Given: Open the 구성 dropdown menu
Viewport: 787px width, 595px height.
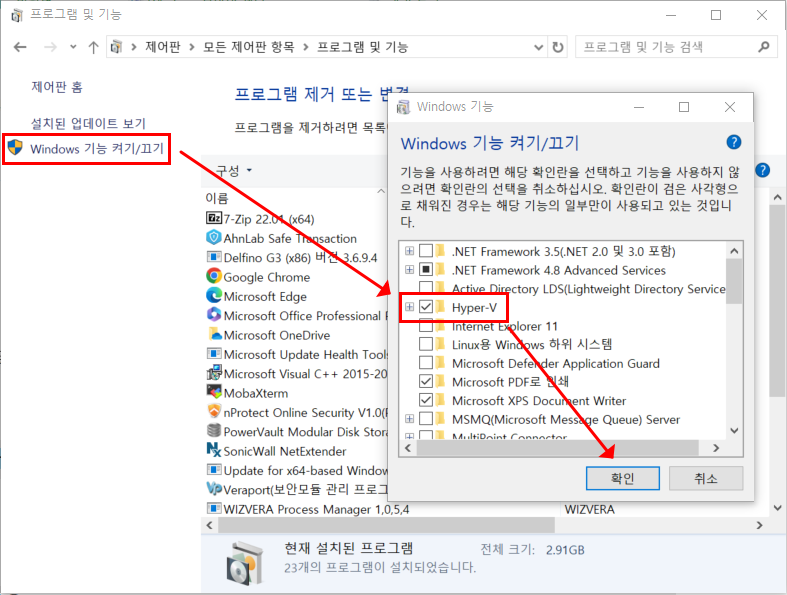Looking at the screenshot, I should pos(234,171).
